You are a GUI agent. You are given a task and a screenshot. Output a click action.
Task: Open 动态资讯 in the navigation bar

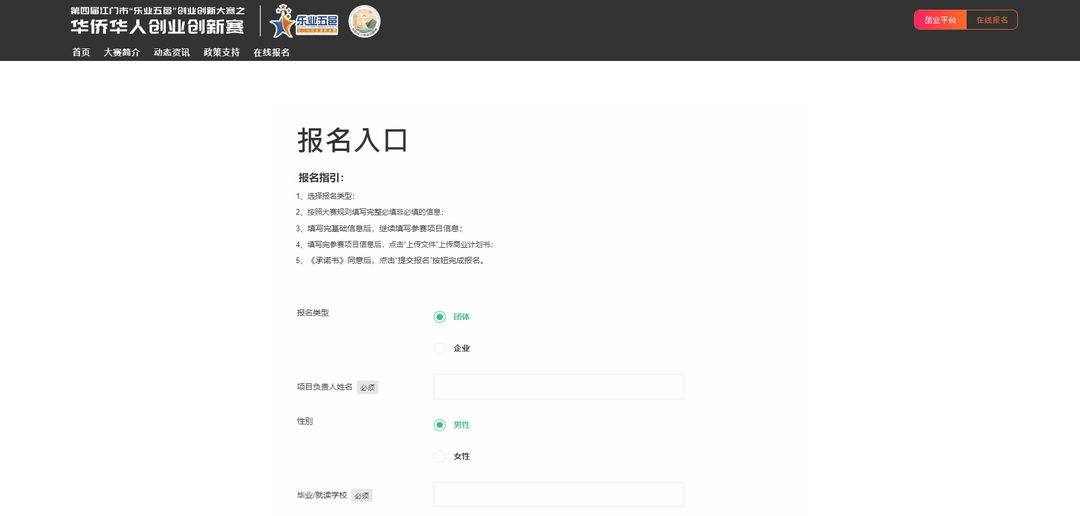tap(171, 52)
